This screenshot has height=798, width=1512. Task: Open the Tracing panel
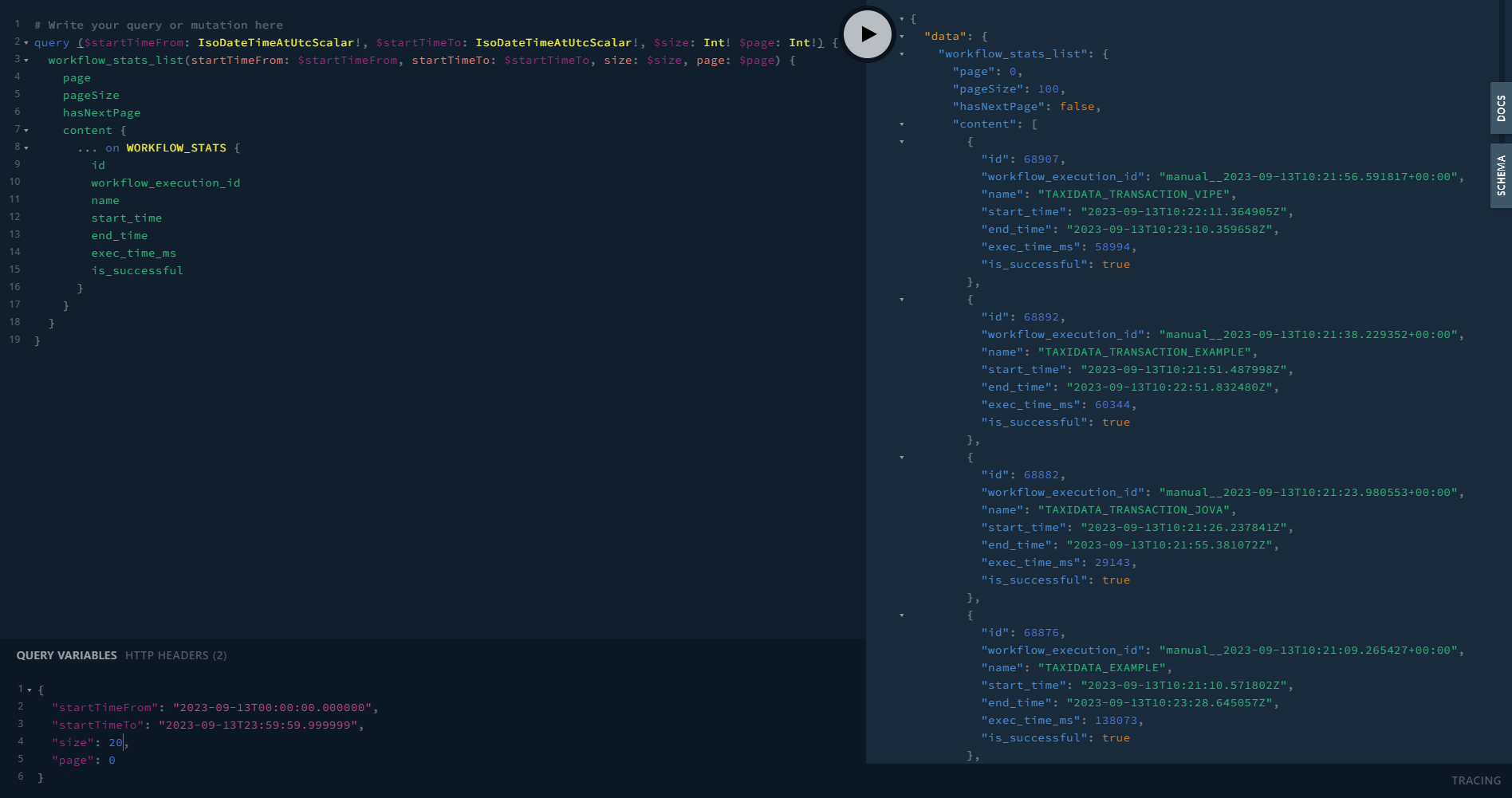[x=1475, y=780]
